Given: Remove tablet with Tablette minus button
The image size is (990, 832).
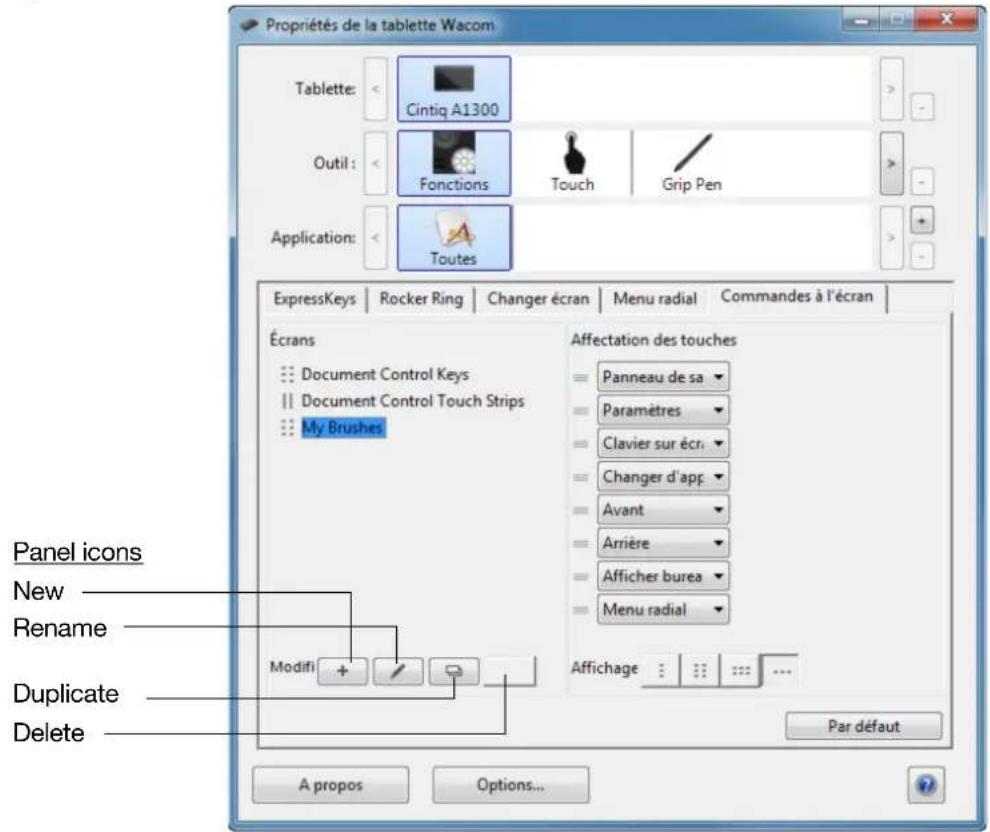Looking at the screenshot, I should coord(922,107).
